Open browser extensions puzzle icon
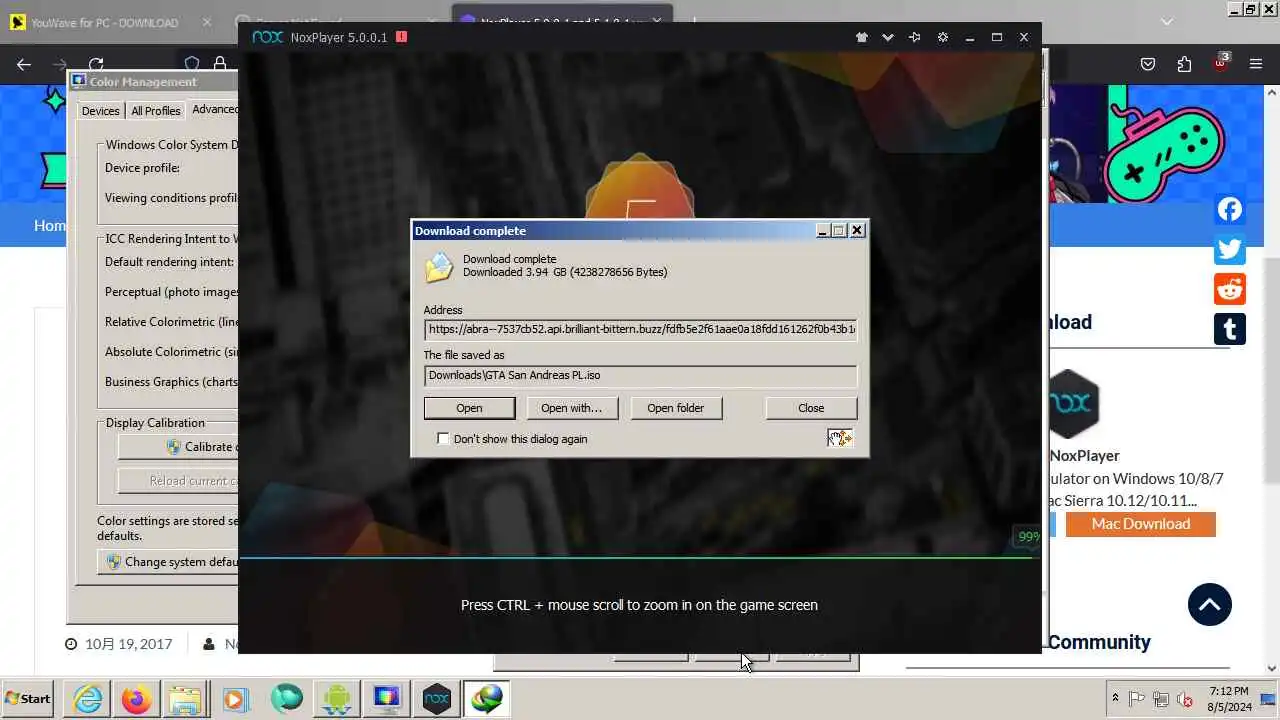The width and height of the screenshot is (1280, 720). [1184, 64]
